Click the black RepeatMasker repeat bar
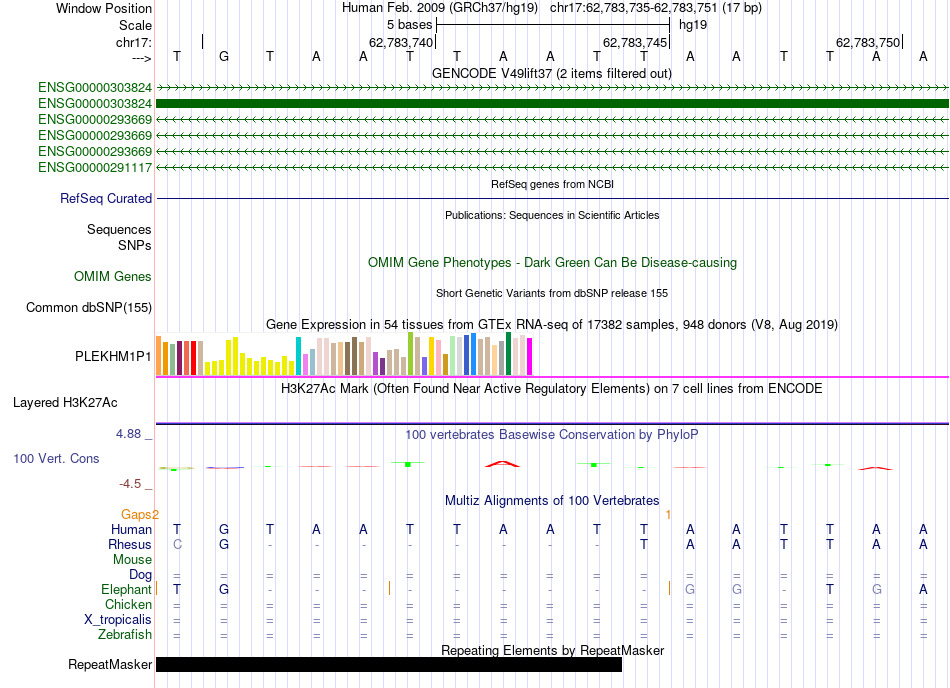The width and height of the screenshot is (950, 688). pos(389,664)
